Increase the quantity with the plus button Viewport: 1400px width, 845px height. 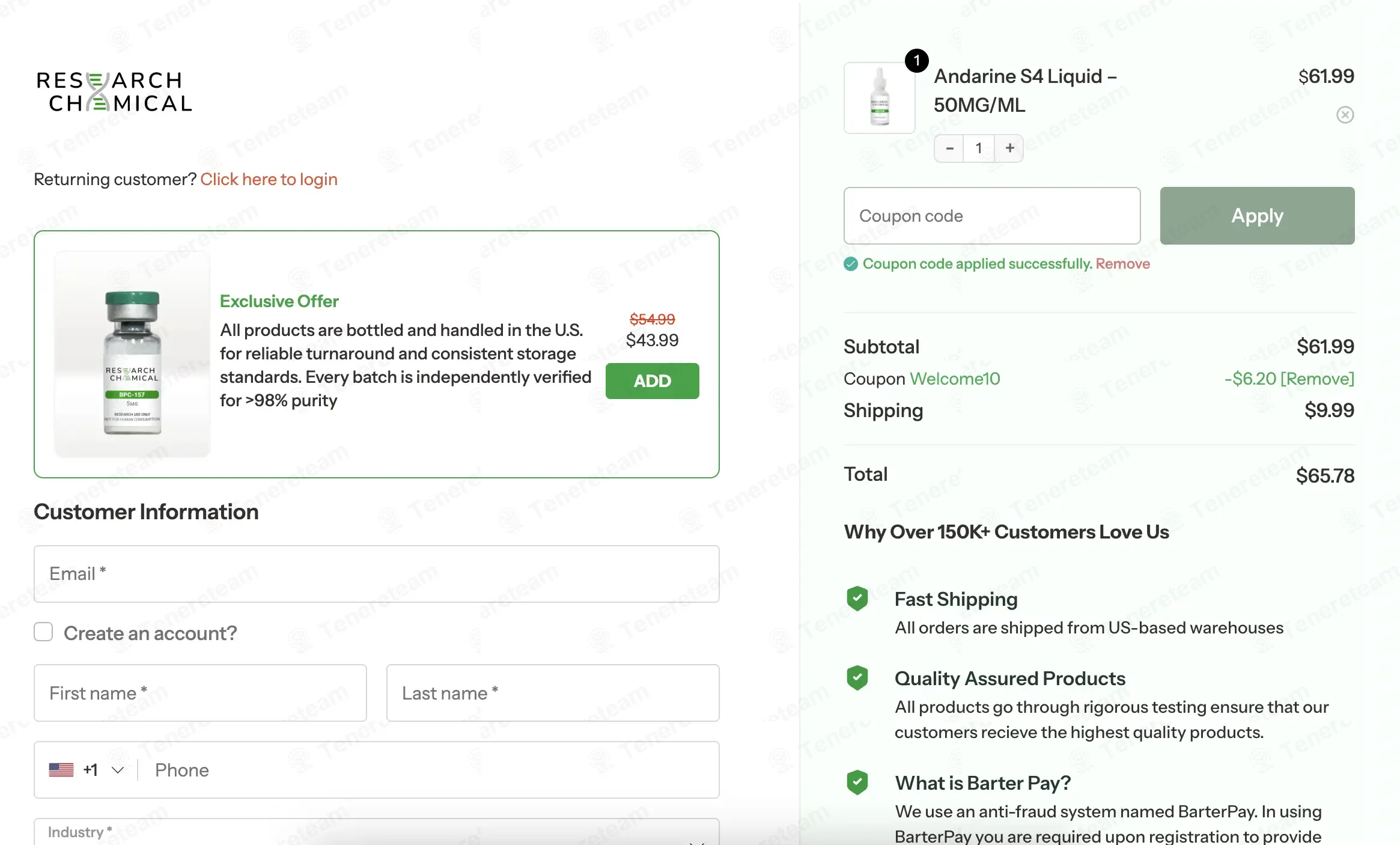pyautogui.click(x=1009, y=148)
